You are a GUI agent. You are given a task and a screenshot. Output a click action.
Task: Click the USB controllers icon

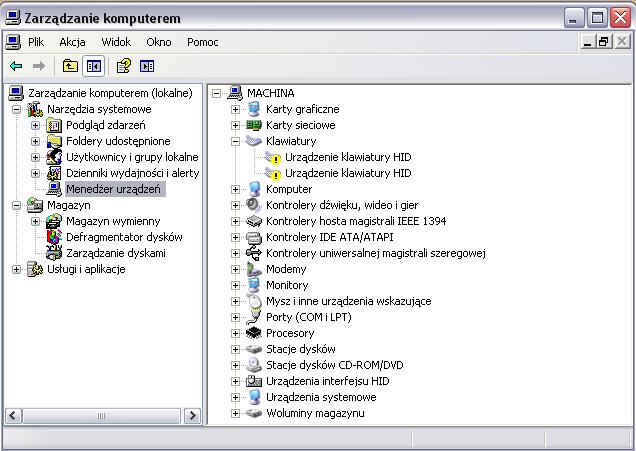pyautogui.click(x=254, y=253)
